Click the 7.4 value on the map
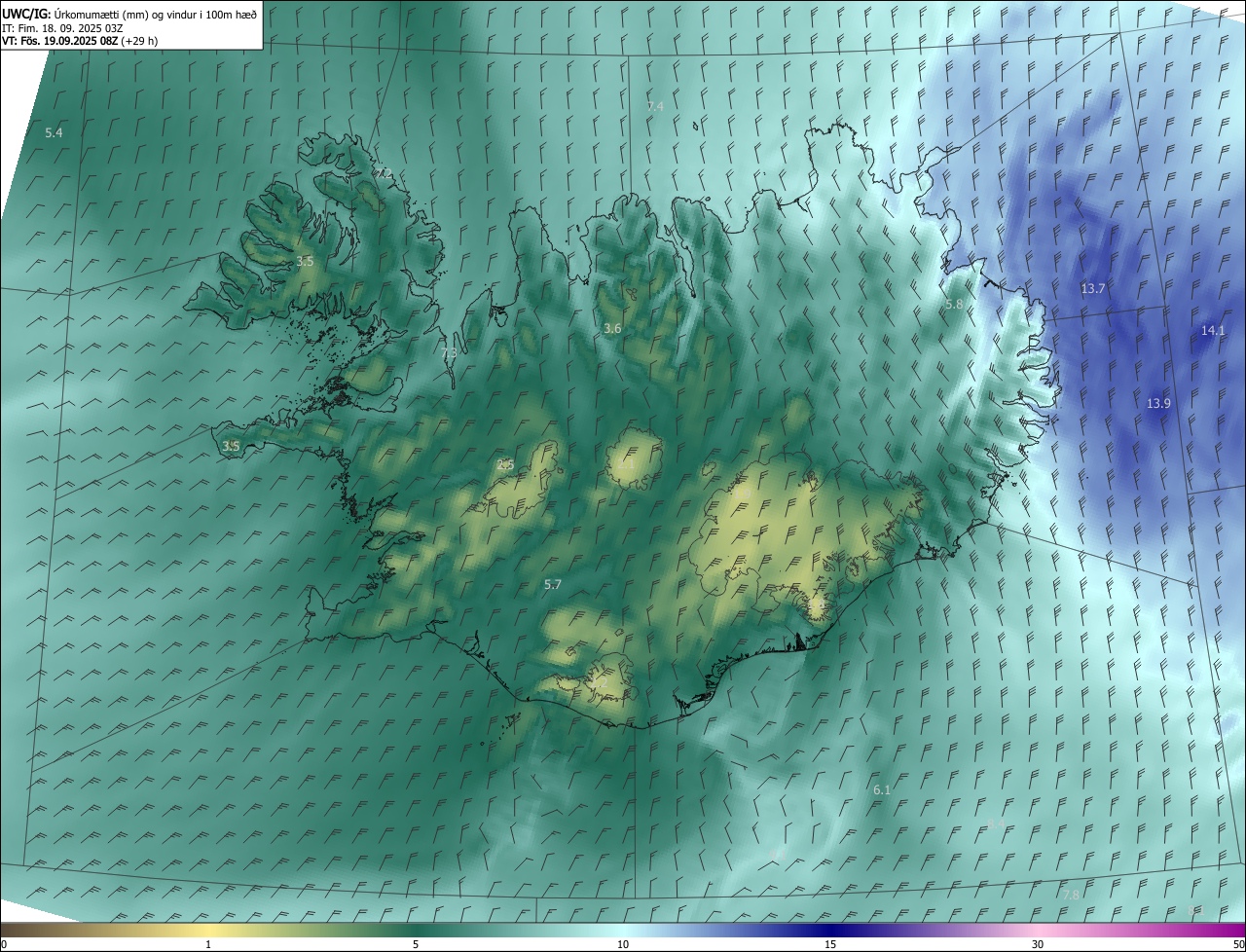This screenshot has width=1246, height=952. [655, 105]
